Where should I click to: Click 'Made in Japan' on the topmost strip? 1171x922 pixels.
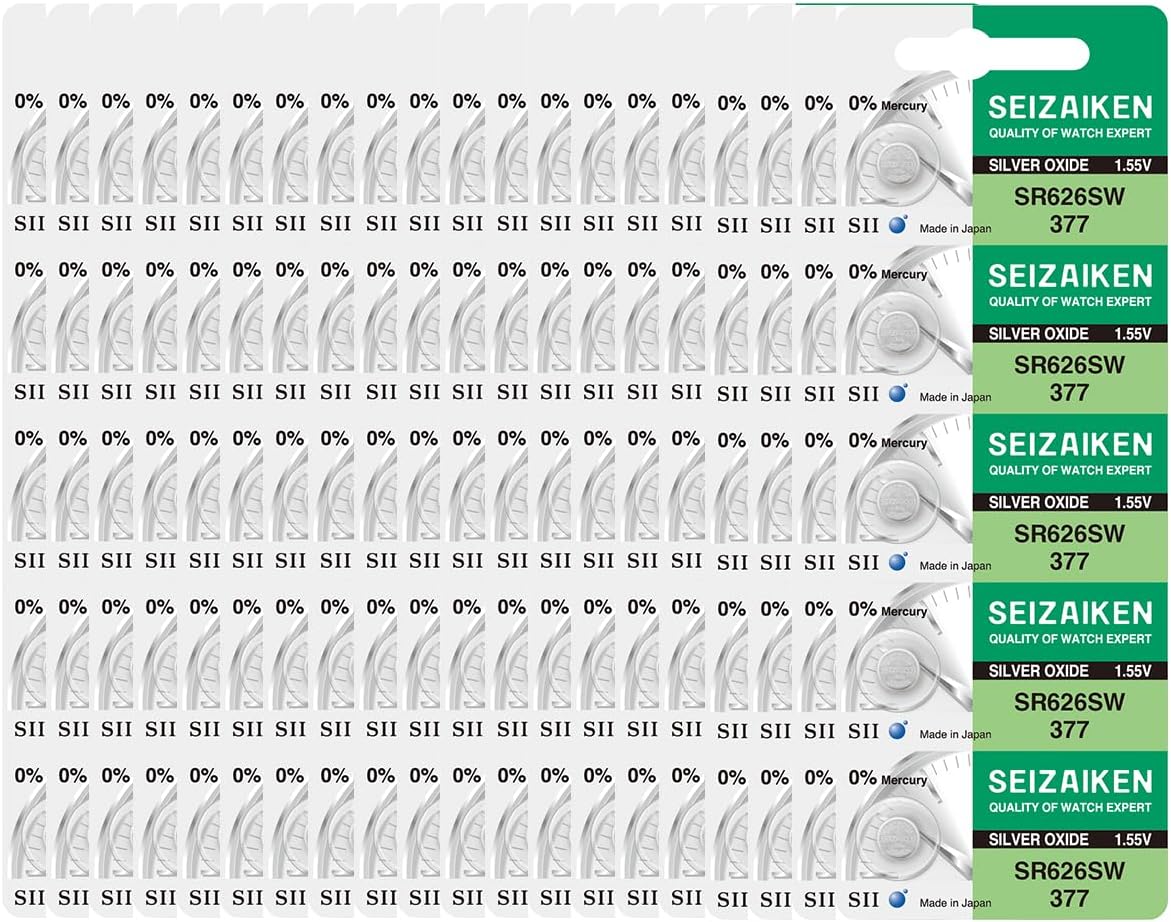point(955,228)
